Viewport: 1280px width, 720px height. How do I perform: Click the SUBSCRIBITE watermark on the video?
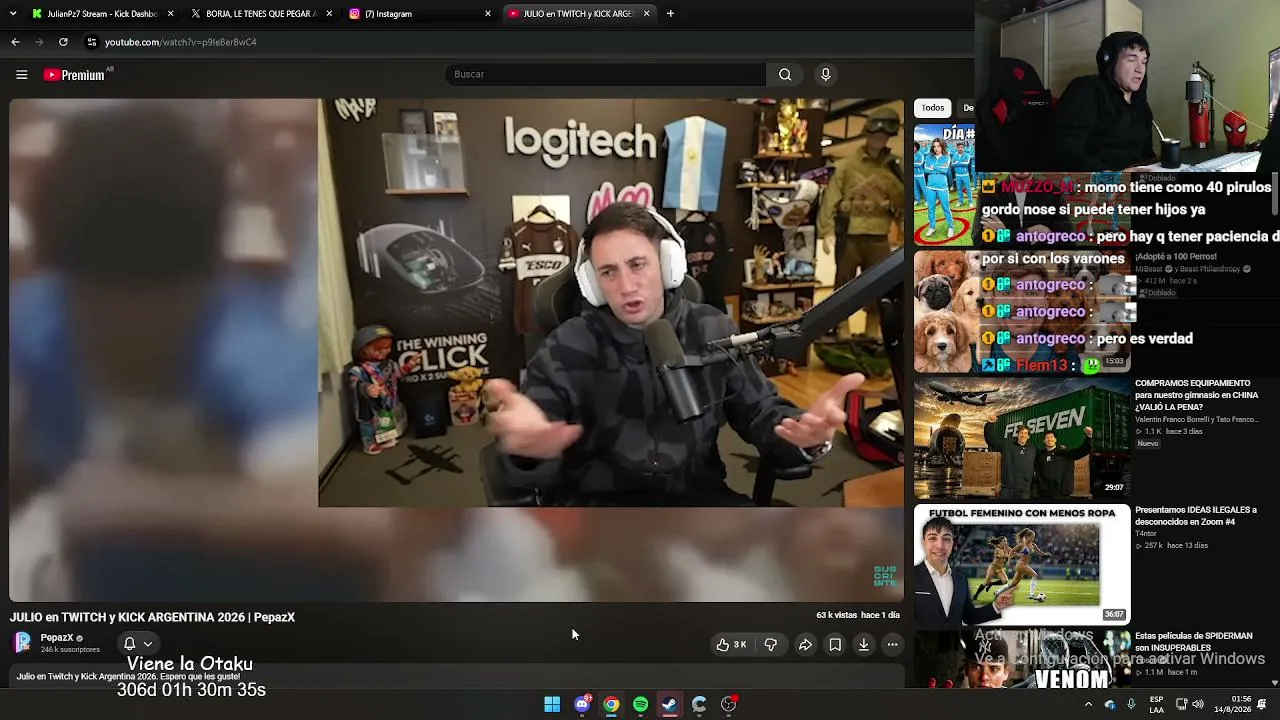click(885, 575)
